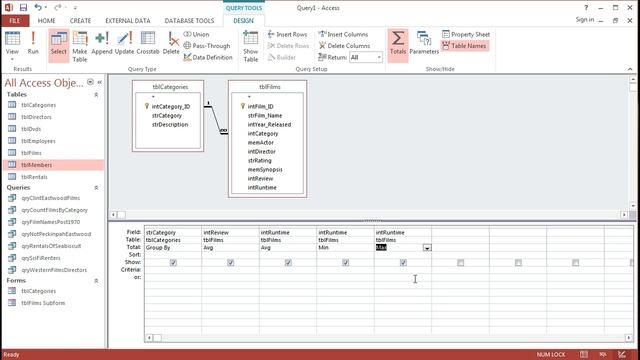The width and height of the screenshot is (640, 360).
Task: Open the View button in Results
Action: tap(12, 46)
